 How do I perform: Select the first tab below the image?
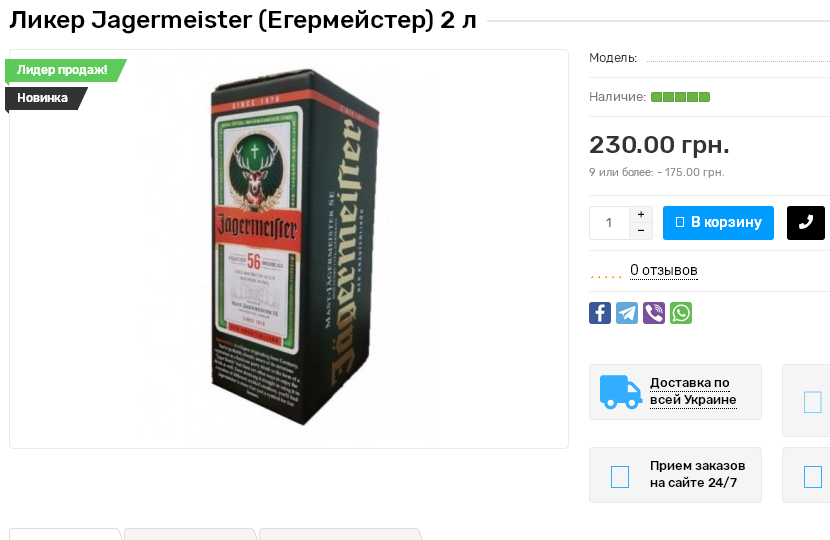(66, 534)
